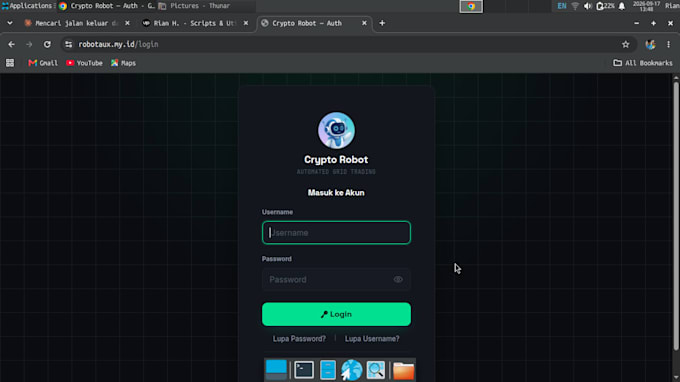This screenshot has width=680, height=382.
Task: Open the battery 22% indicator
Action: click(x=605, y=6)
